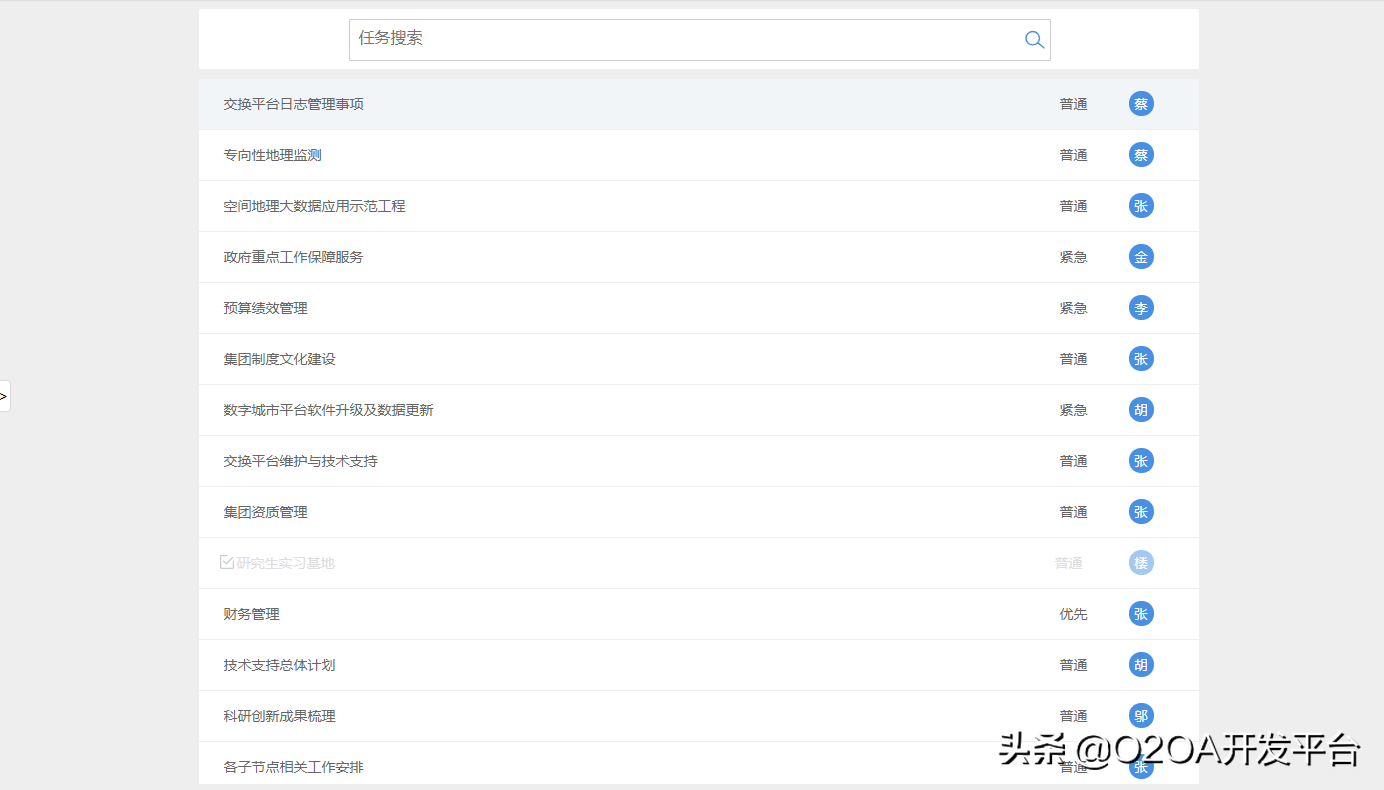
Task: Toggle the checkbox before 研究生实习基地
Action: 227,561
